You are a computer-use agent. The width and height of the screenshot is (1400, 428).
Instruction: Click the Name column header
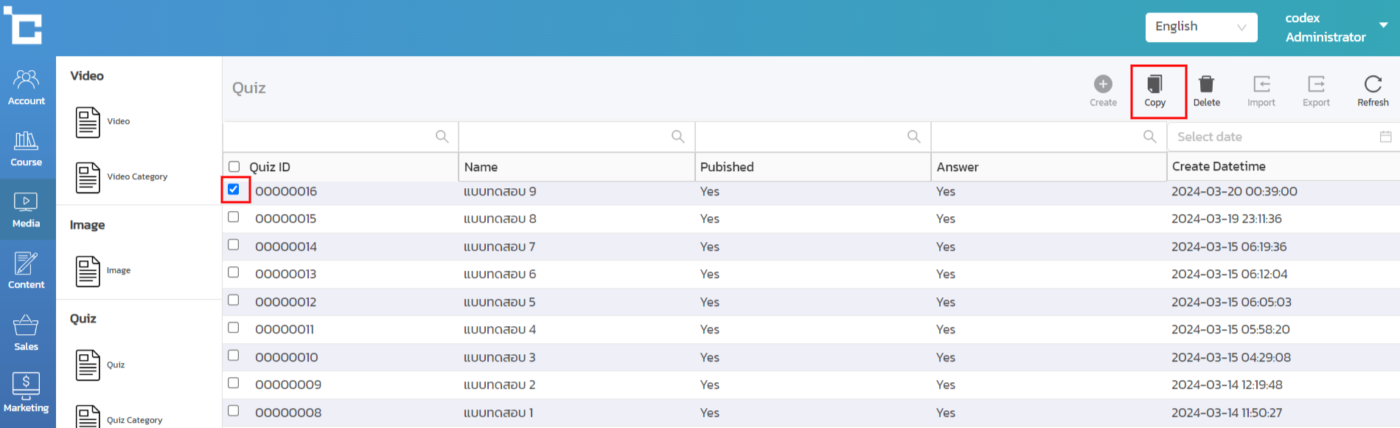coord(481,167)
